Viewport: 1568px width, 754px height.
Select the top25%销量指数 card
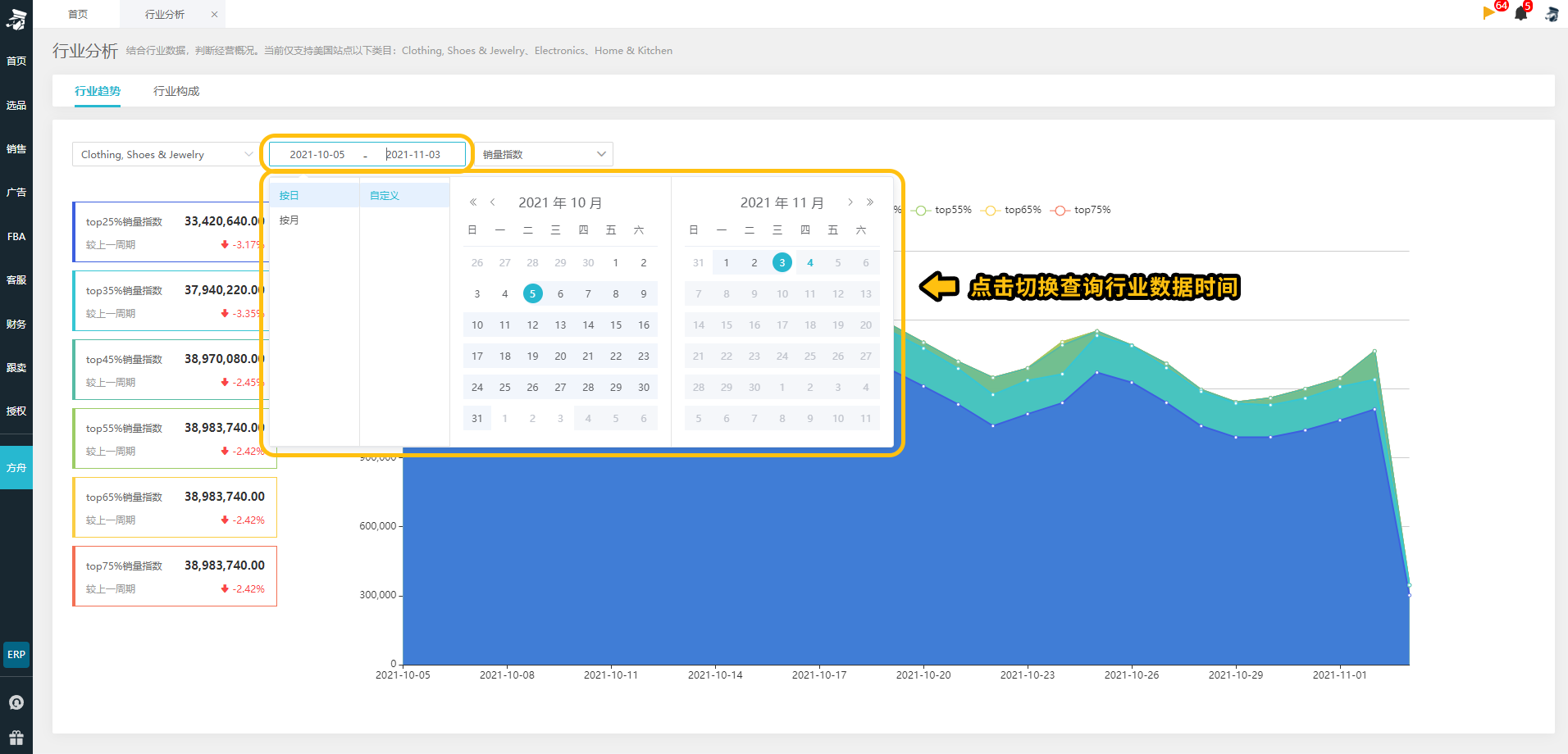pos(175,232)
